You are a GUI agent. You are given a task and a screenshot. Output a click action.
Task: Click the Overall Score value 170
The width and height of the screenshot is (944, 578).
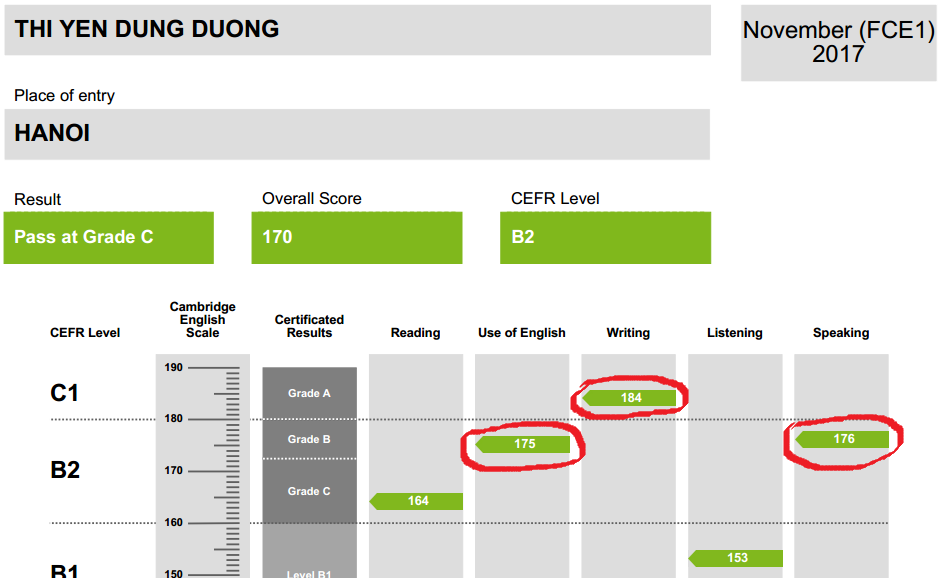tap(356, 238)
